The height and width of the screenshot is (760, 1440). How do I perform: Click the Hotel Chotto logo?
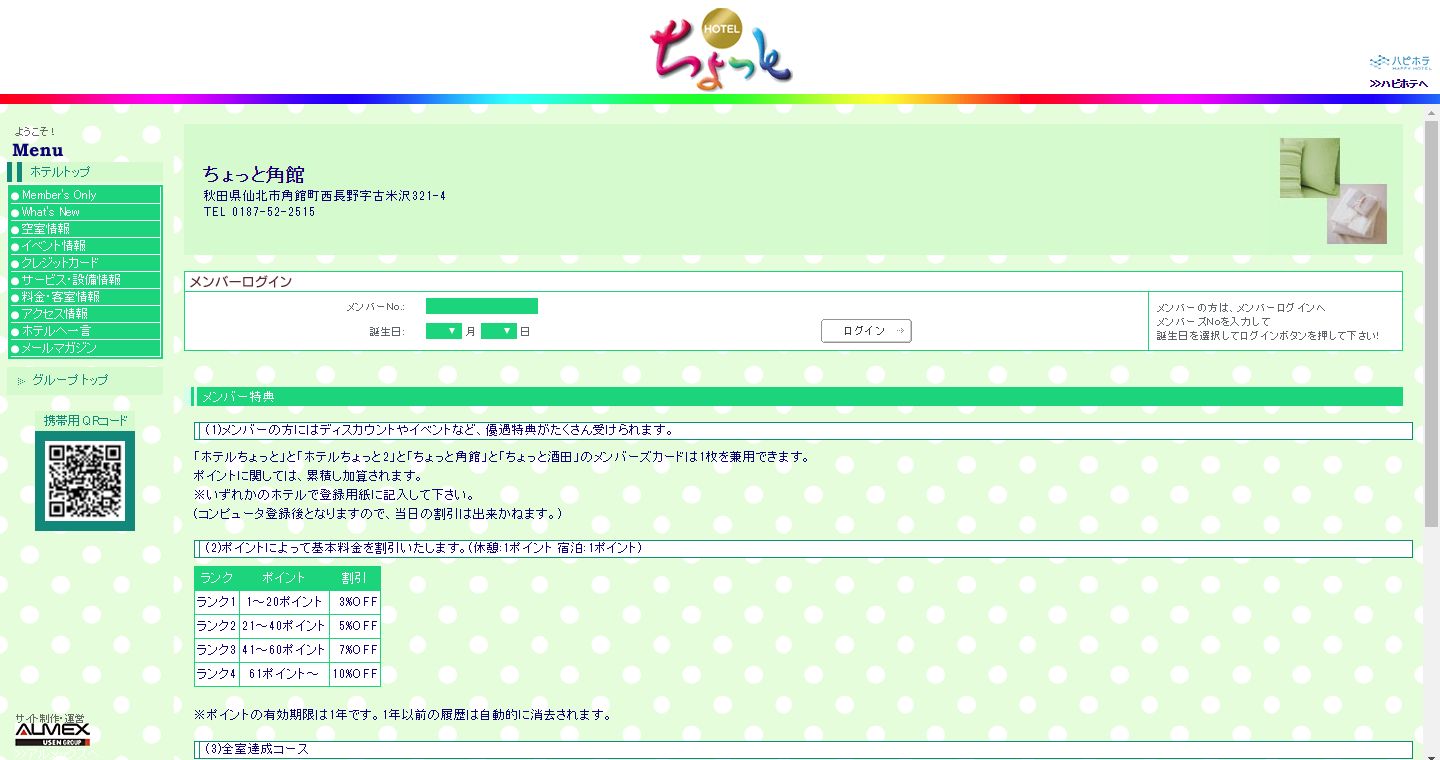point(720,50)
